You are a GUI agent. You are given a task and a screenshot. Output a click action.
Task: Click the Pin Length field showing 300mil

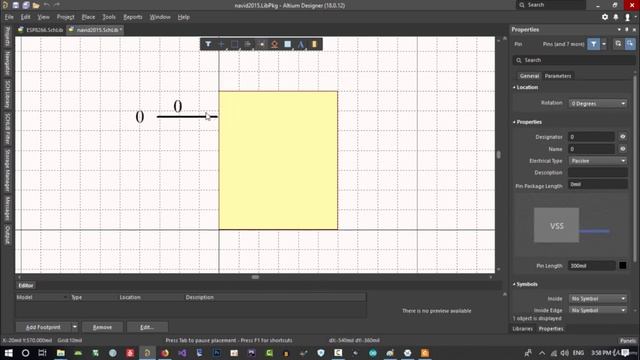592,266
